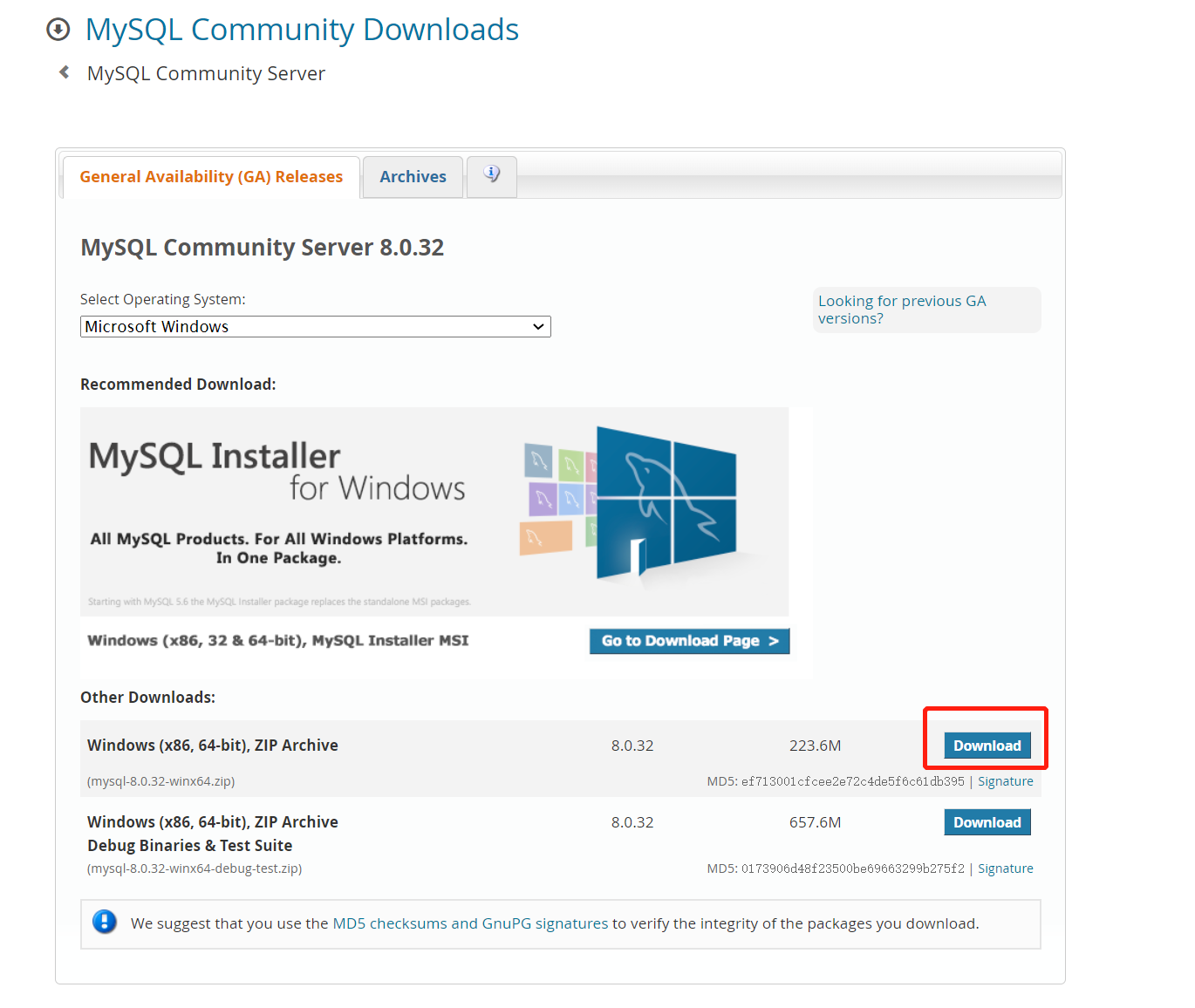This screenshot has width=1195, height=1008.
Task: Click the back arrow before MySQL Community Server
Action: [64, 72]
